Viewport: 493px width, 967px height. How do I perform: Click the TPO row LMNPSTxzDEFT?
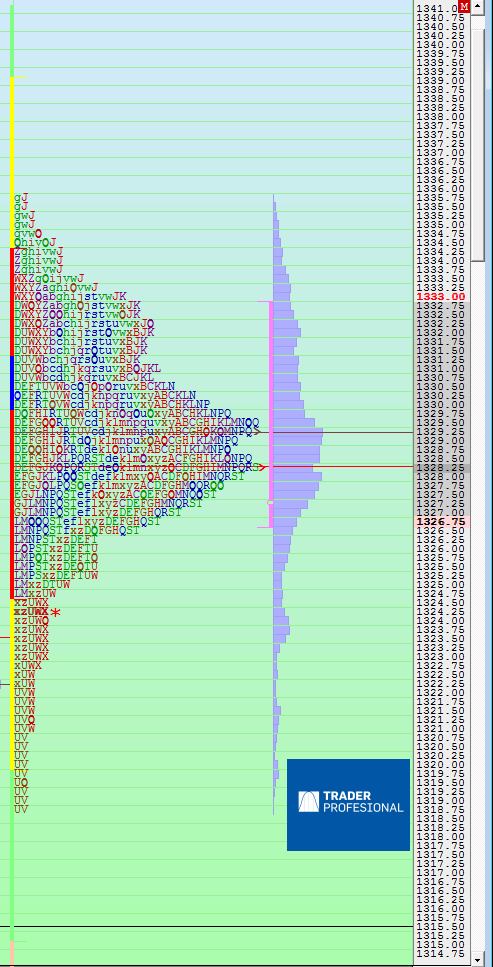[x=56, y=540]
